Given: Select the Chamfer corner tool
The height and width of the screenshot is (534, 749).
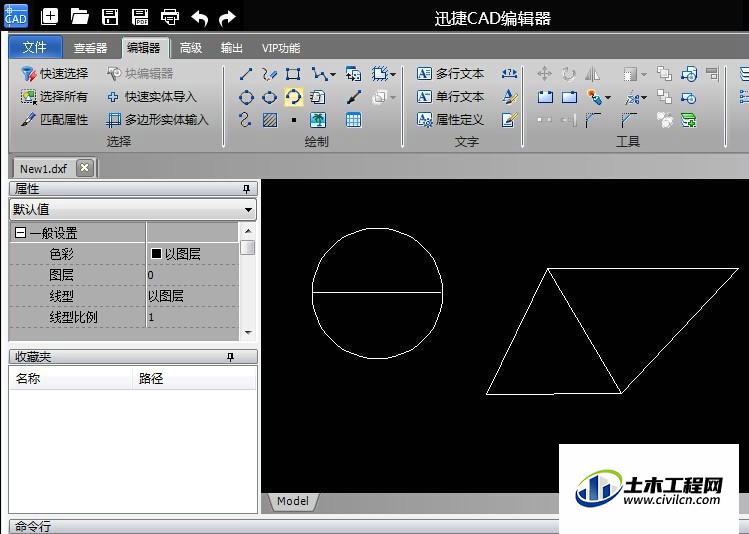Looking at the screenshot, I should 629,120.
